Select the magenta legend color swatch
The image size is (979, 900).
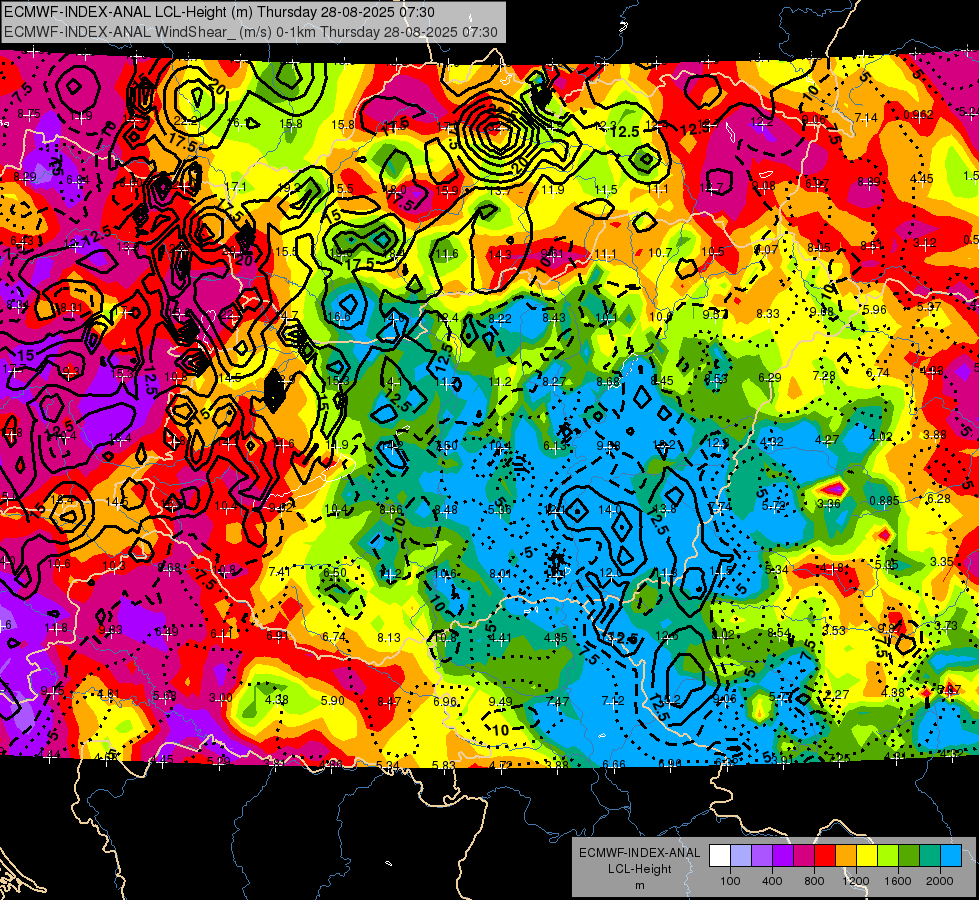[x=804, y=856]
